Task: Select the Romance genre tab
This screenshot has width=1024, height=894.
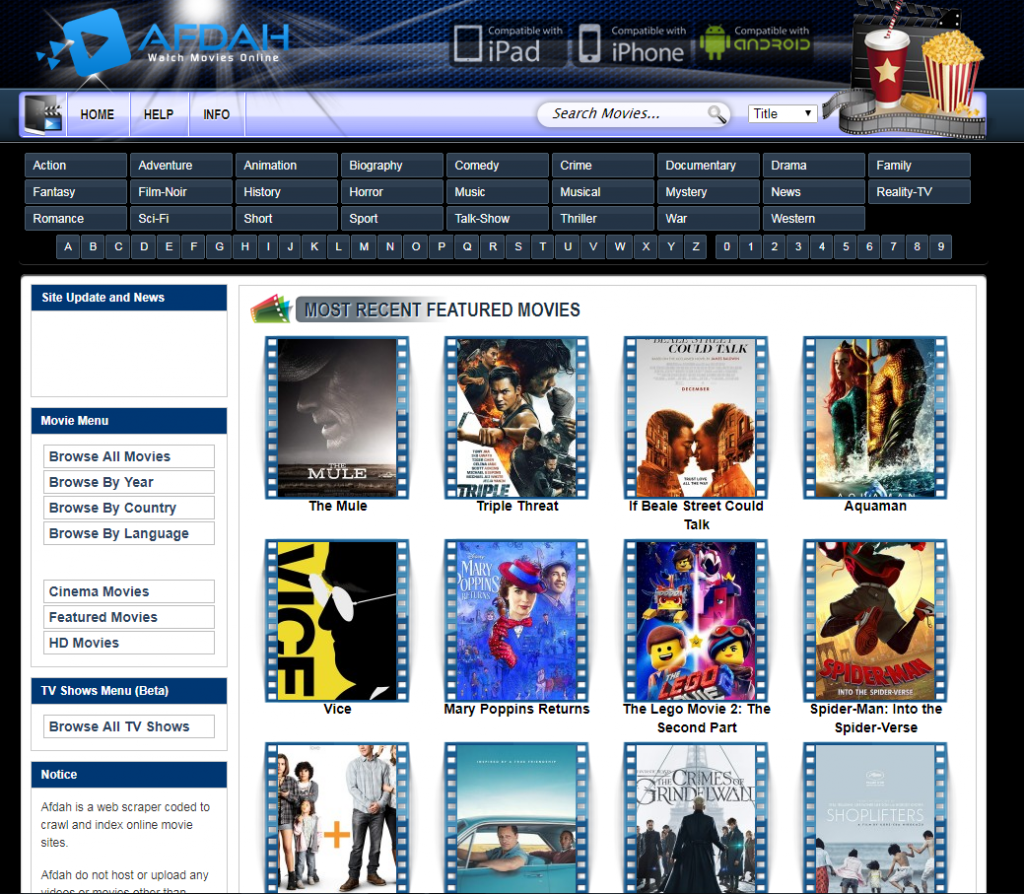Action: click(x=76, y=219)
